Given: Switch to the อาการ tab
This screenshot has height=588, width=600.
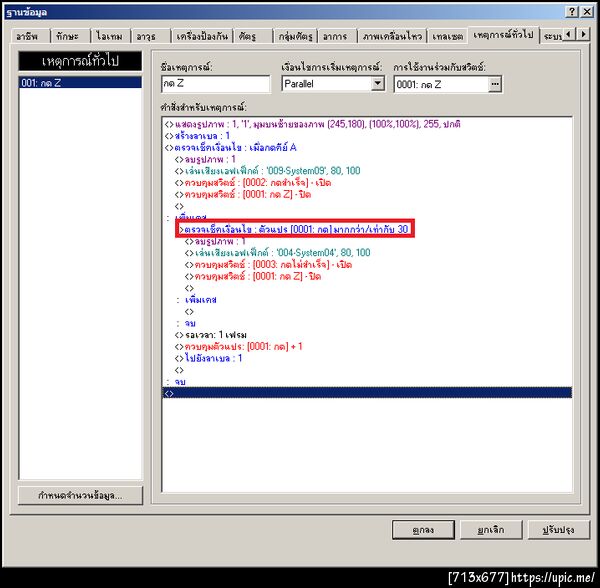Looking at the screenshot, I should click(337, 36).
